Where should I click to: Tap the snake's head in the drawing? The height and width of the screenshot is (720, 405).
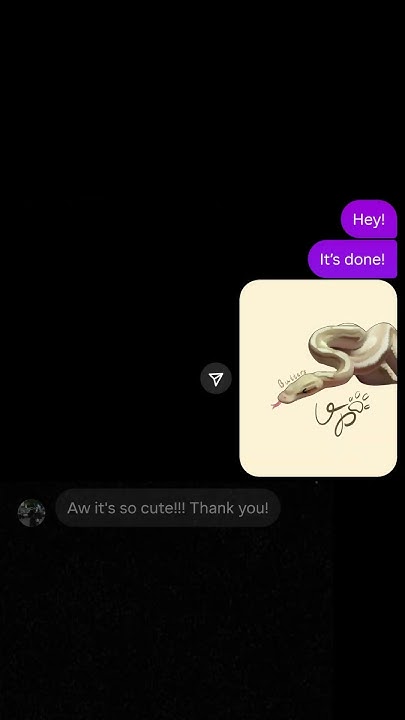298,389
